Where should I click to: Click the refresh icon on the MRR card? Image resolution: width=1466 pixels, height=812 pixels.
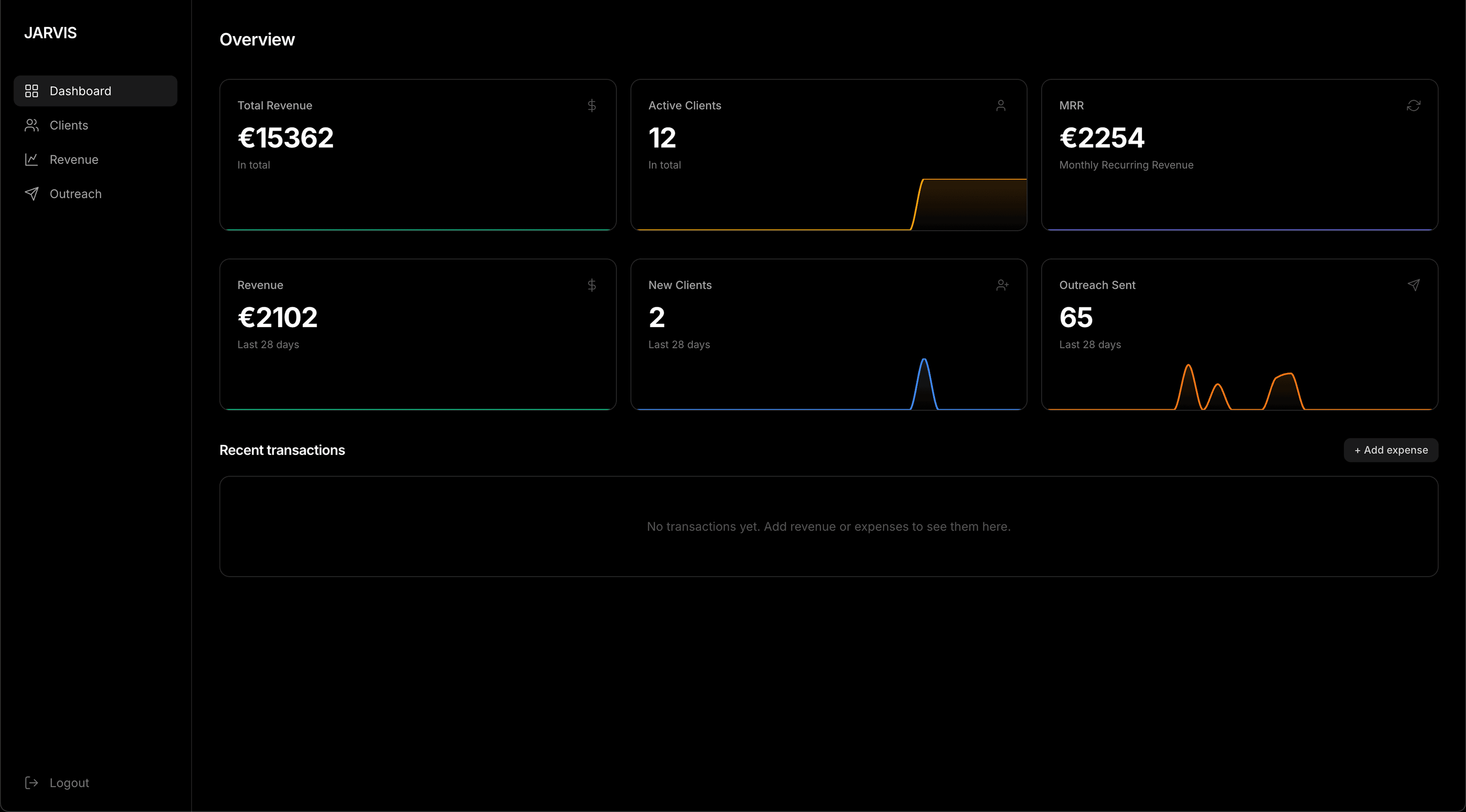coord(1414,105)
